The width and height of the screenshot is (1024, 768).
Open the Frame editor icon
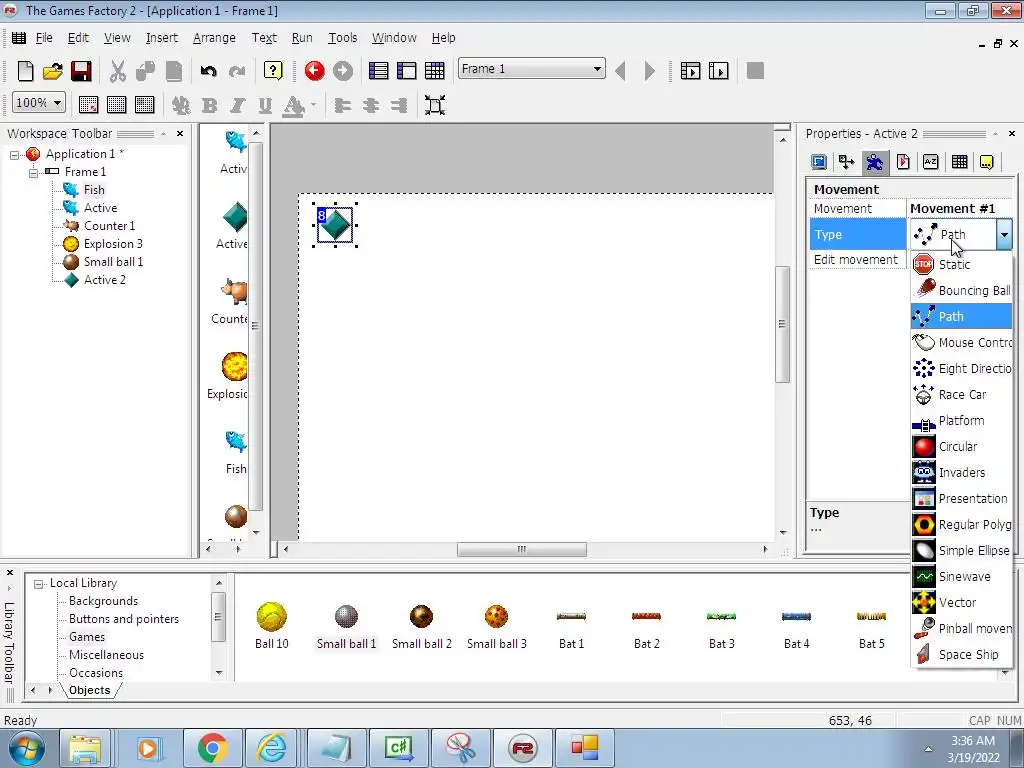click(406, 71)
